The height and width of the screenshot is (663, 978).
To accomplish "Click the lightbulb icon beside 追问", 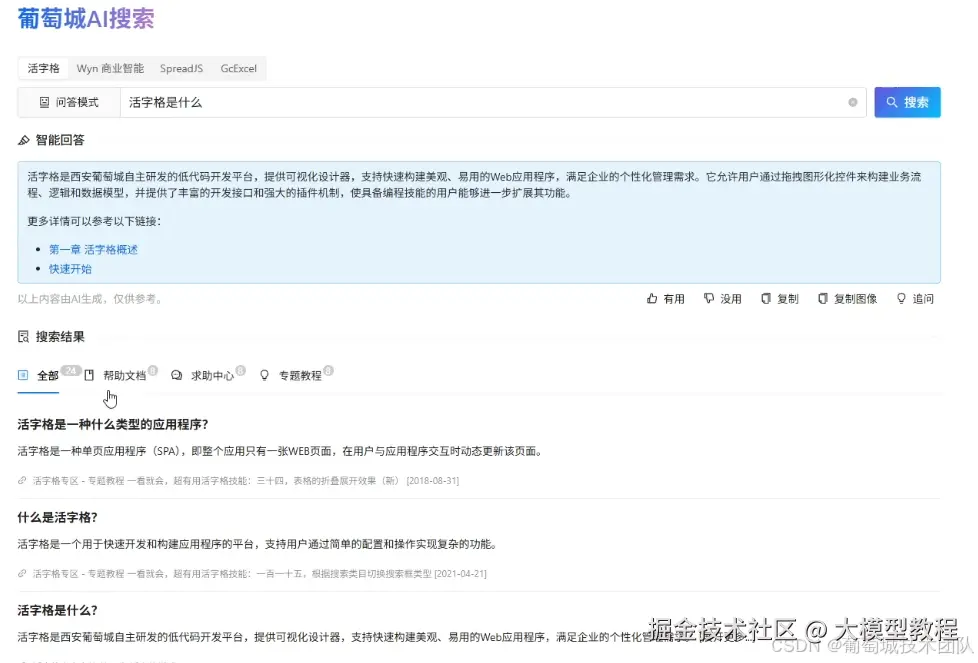I will [901, 299].
